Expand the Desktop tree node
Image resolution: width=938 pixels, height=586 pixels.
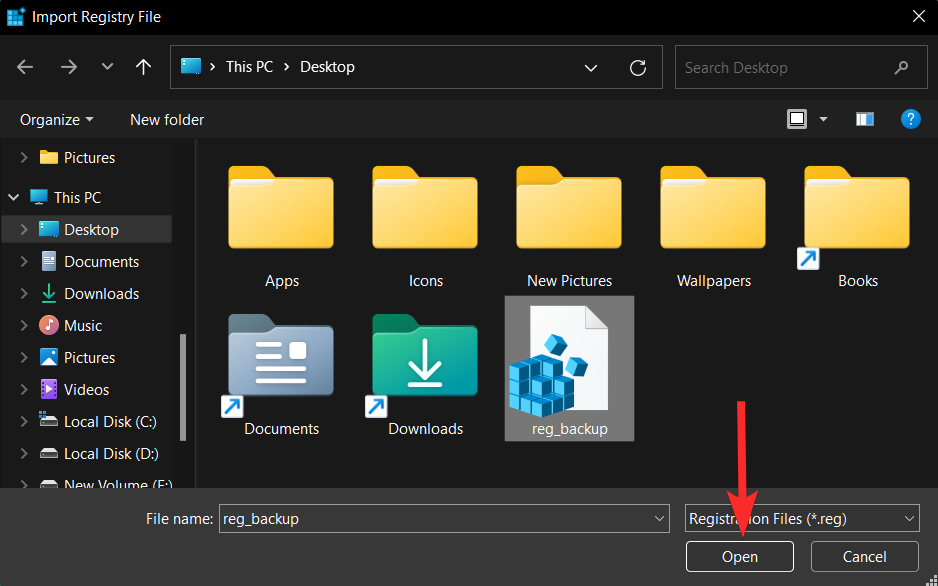tap(24, 230)
